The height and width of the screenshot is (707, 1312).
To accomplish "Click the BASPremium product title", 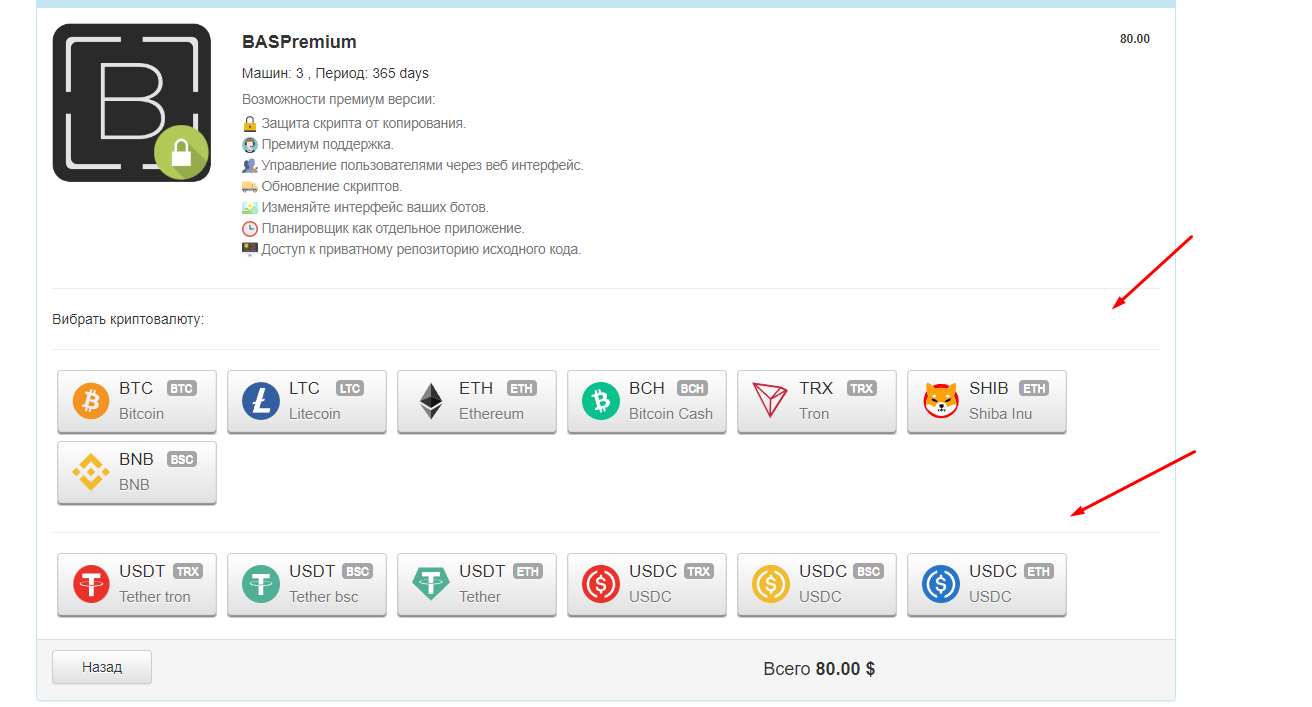I will pos(299,42).
